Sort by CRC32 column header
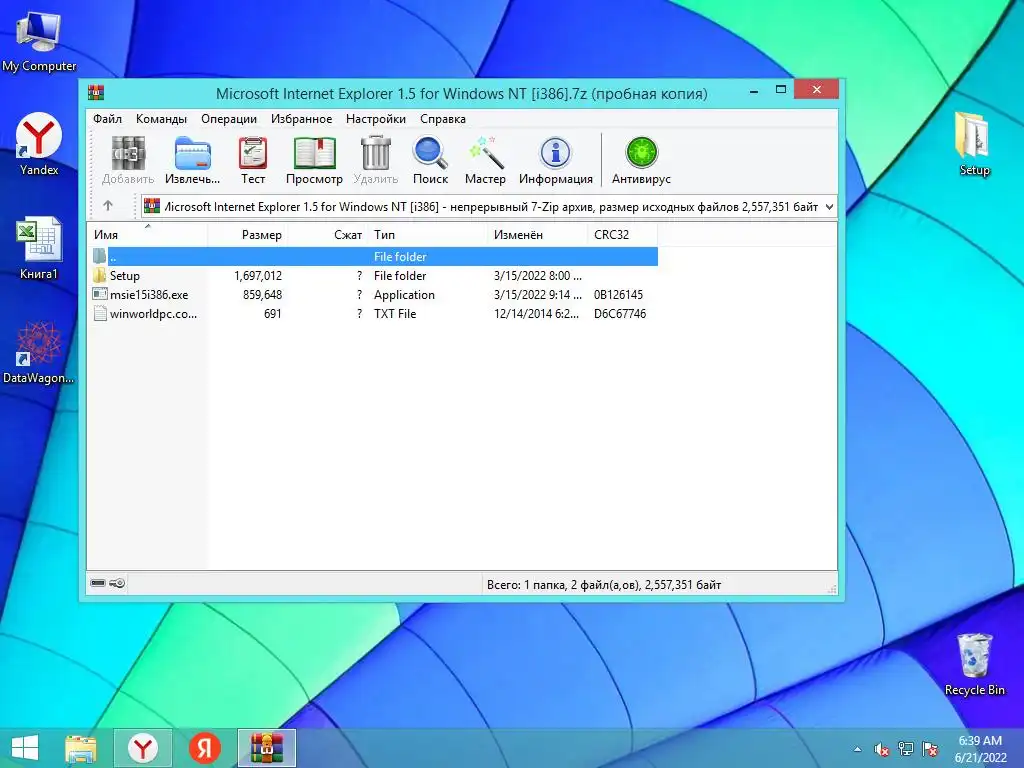Screen dimensions: 1024x768 coord(622,234)
